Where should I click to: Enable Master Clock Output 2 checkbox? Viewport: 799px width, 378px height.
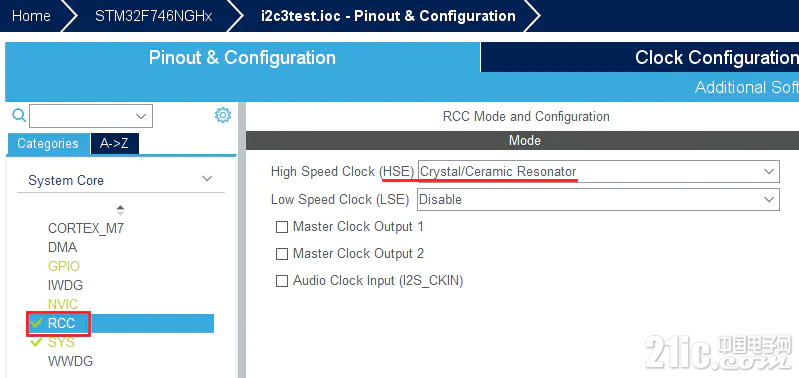(x=282, y=254)
